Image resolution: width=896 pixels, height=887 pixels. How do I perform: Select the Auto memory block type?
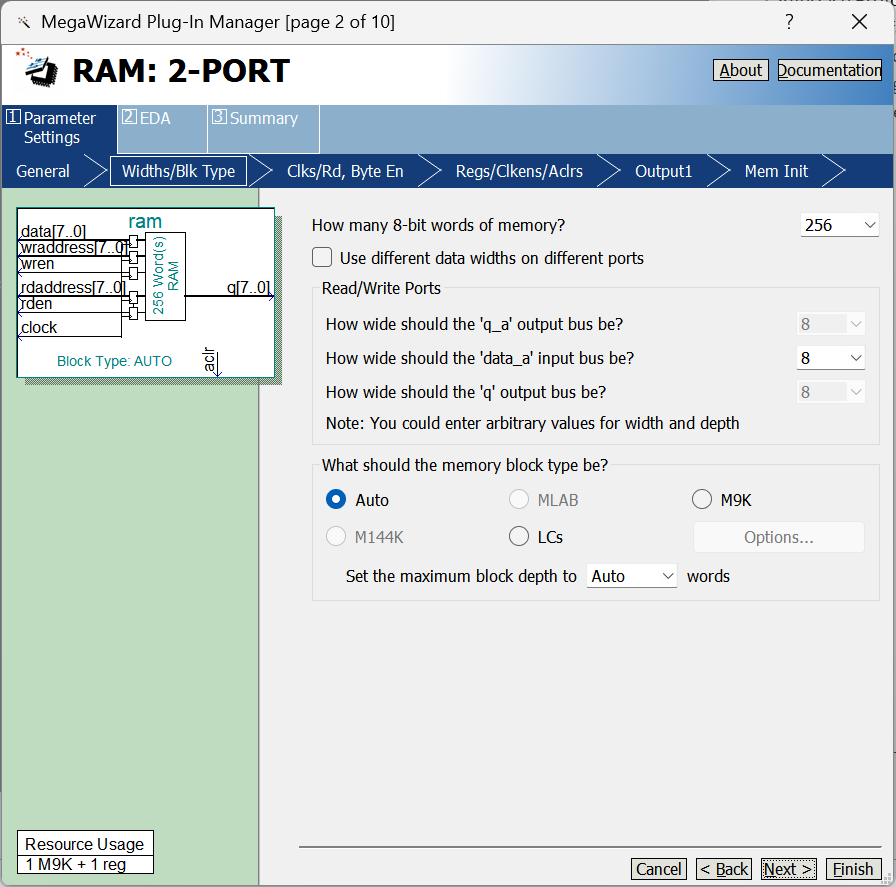[x=336, y=499]
